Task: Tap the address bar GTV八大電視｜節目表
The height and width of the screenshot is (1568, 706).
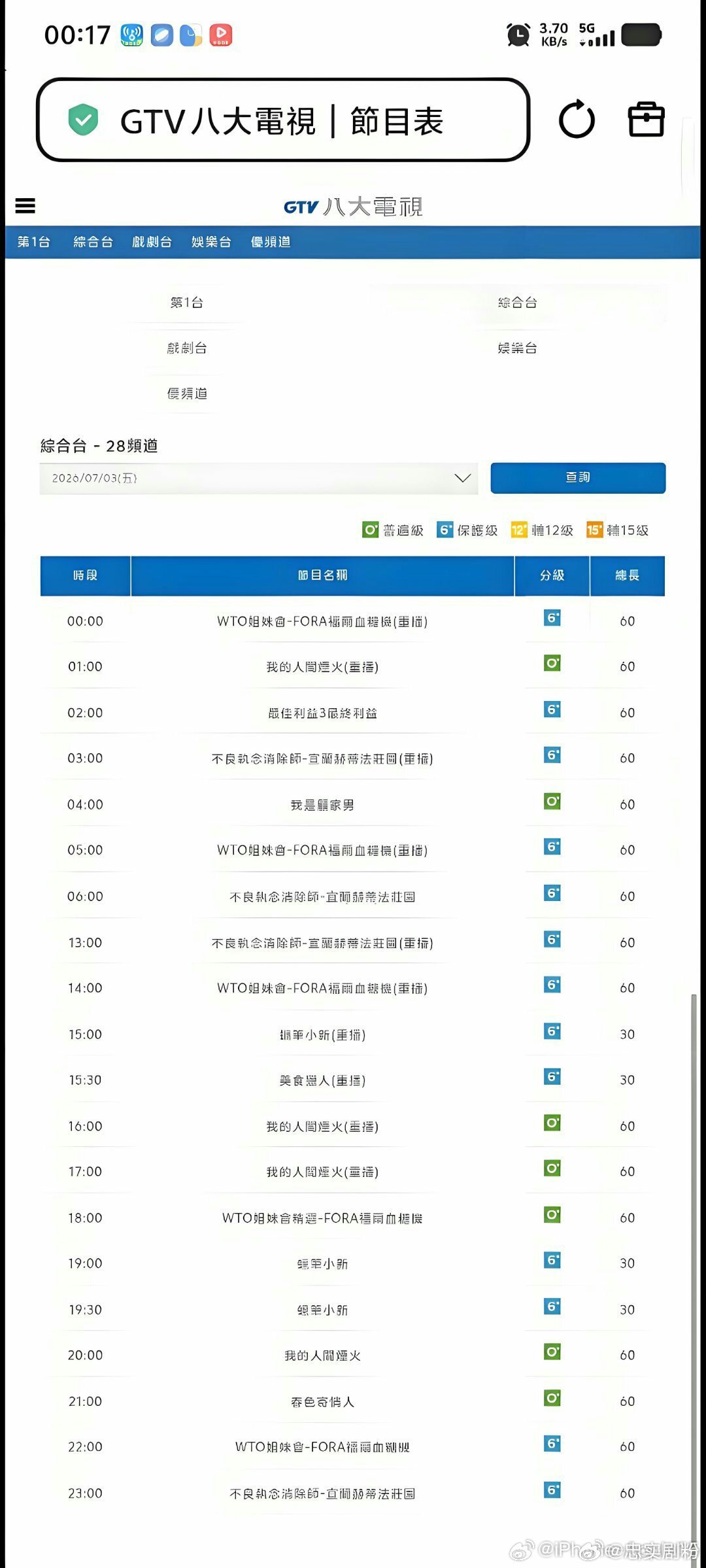Action: pos(283,120)
